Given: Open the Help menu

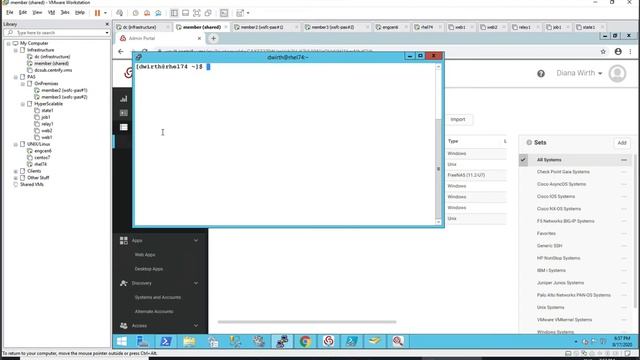Looking at the screenshot, I should [80, 13].
